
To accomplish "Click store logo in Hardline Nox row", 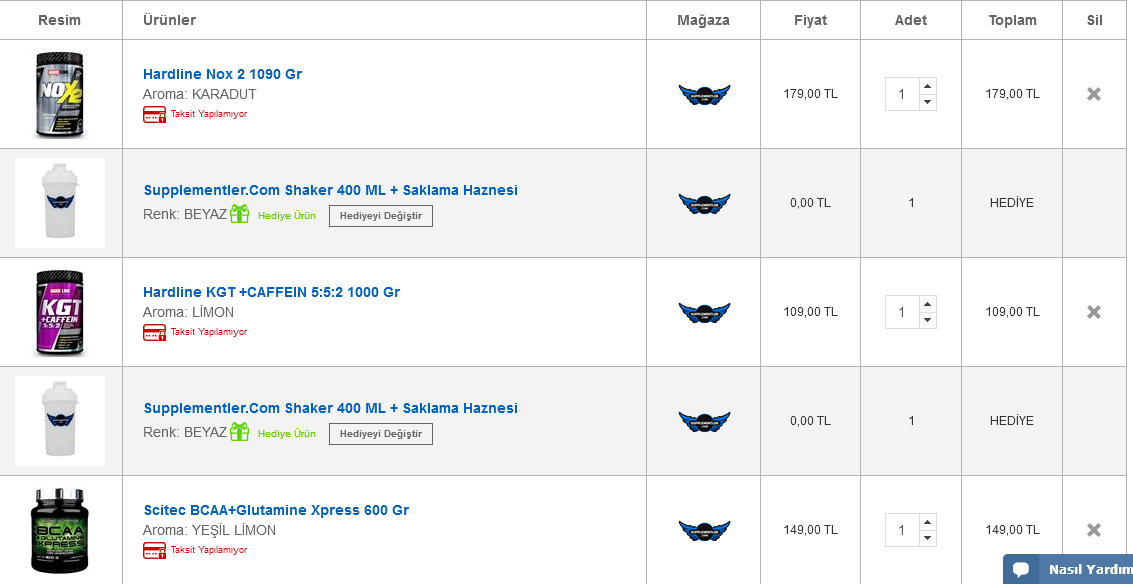I will tap(704, 95).
